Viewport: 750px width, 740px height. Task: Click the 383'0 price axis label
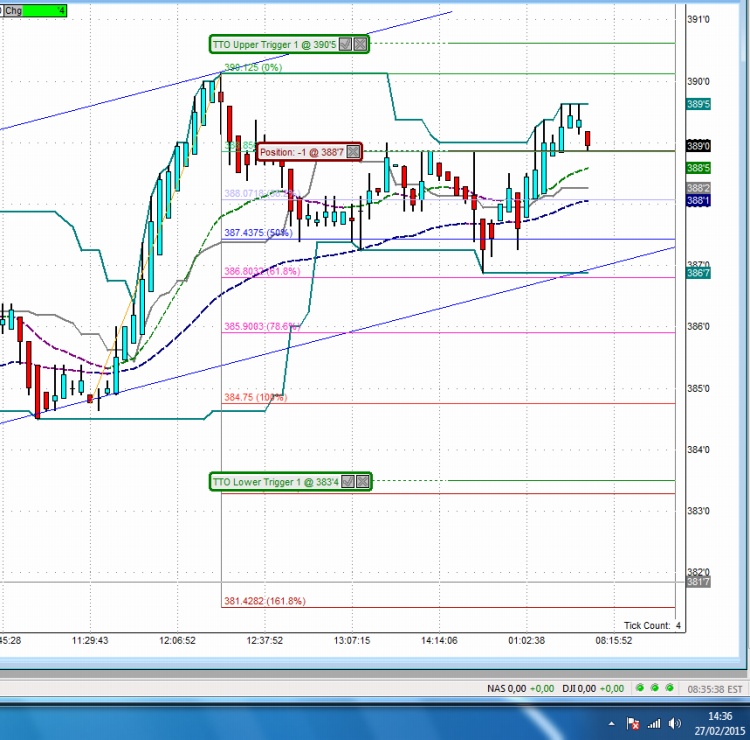pos(698,511)
